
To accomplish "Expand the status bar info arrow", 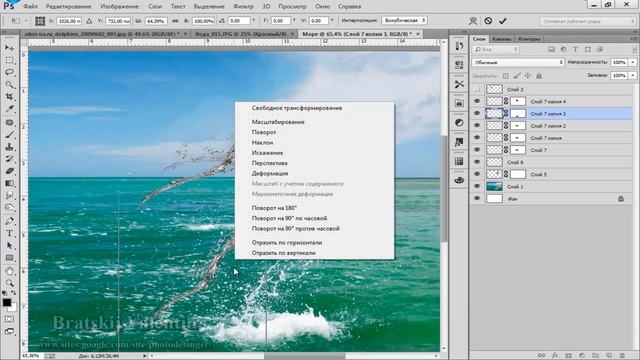I will pos(144,356).
